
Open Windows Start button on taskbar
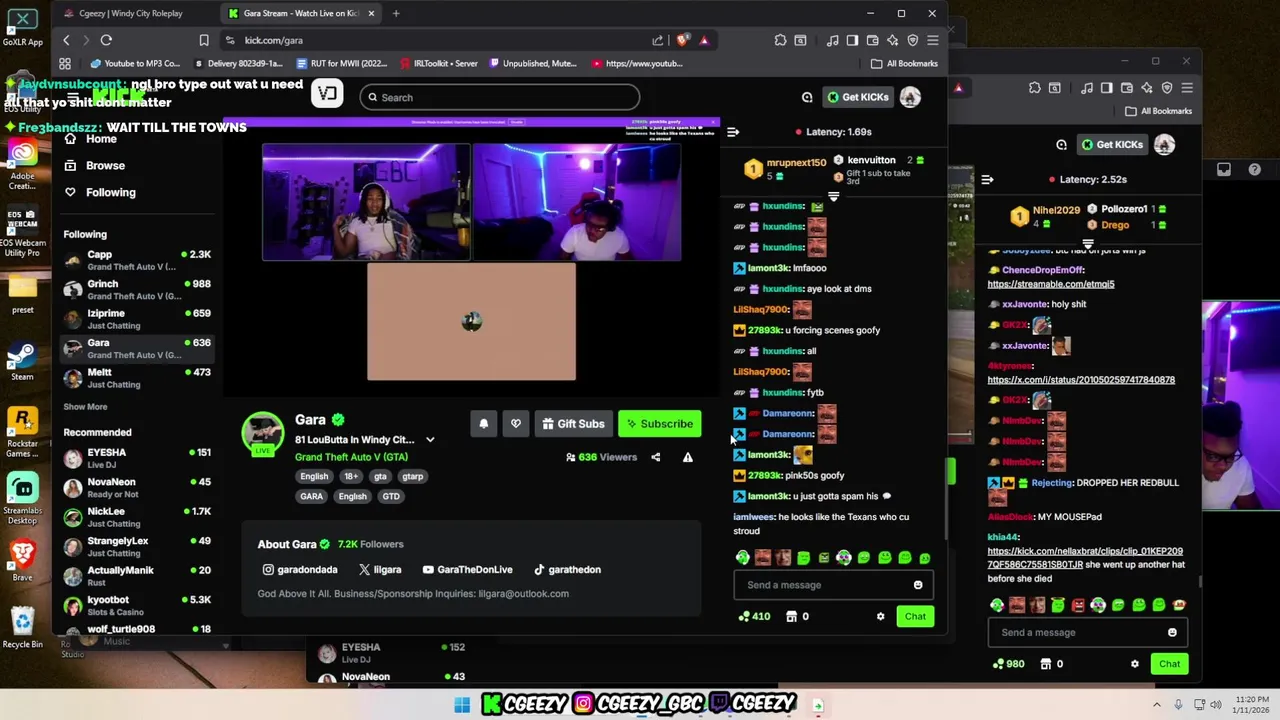click(462, 705)
